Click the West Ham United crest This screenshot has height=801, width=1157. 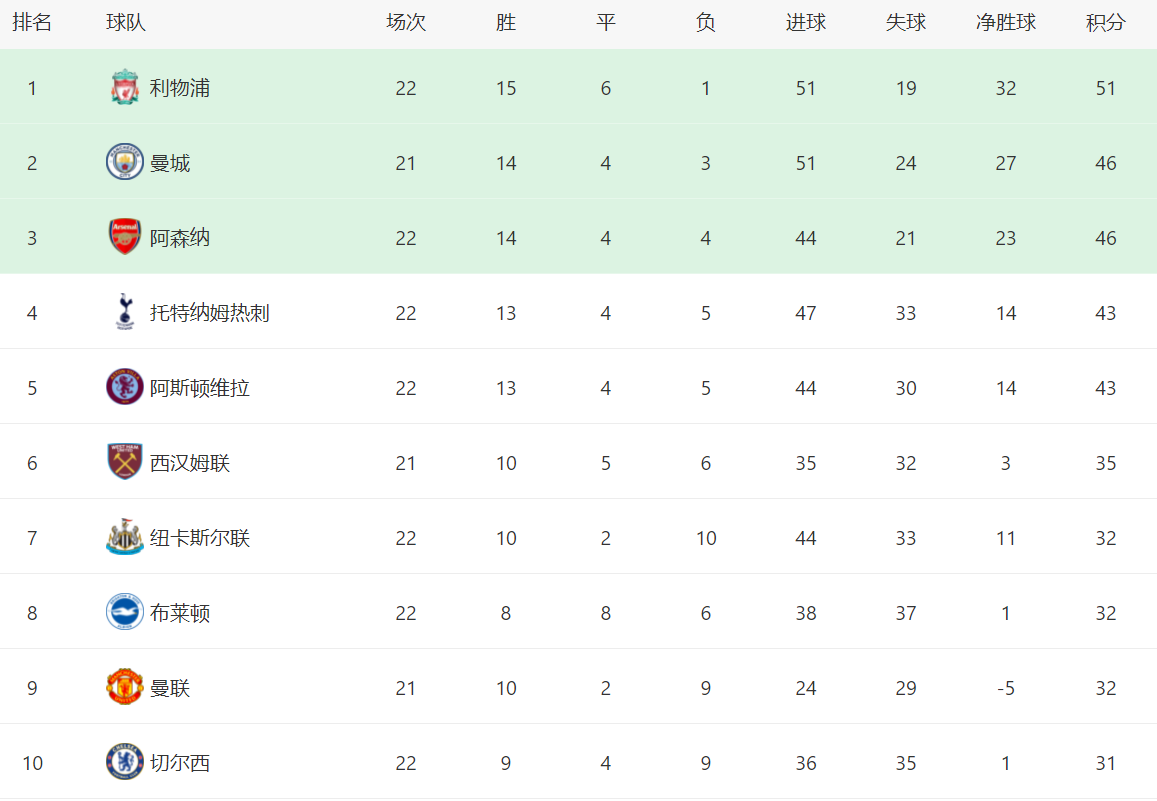125,462
